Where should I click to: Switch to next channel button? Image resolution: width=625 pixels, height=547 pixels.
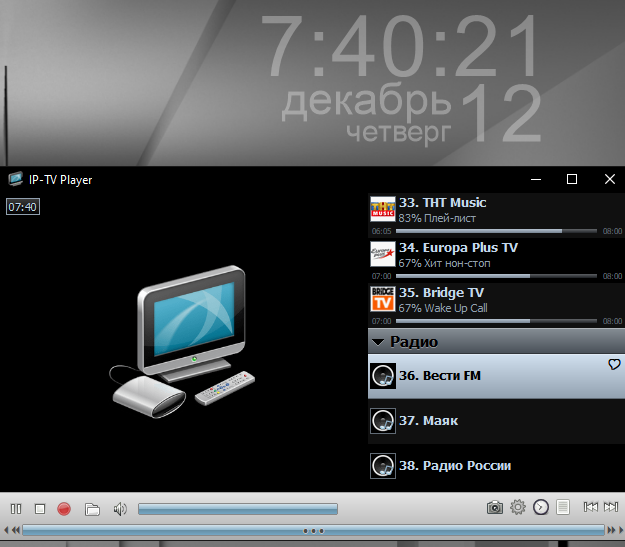(x=611, y=507)
